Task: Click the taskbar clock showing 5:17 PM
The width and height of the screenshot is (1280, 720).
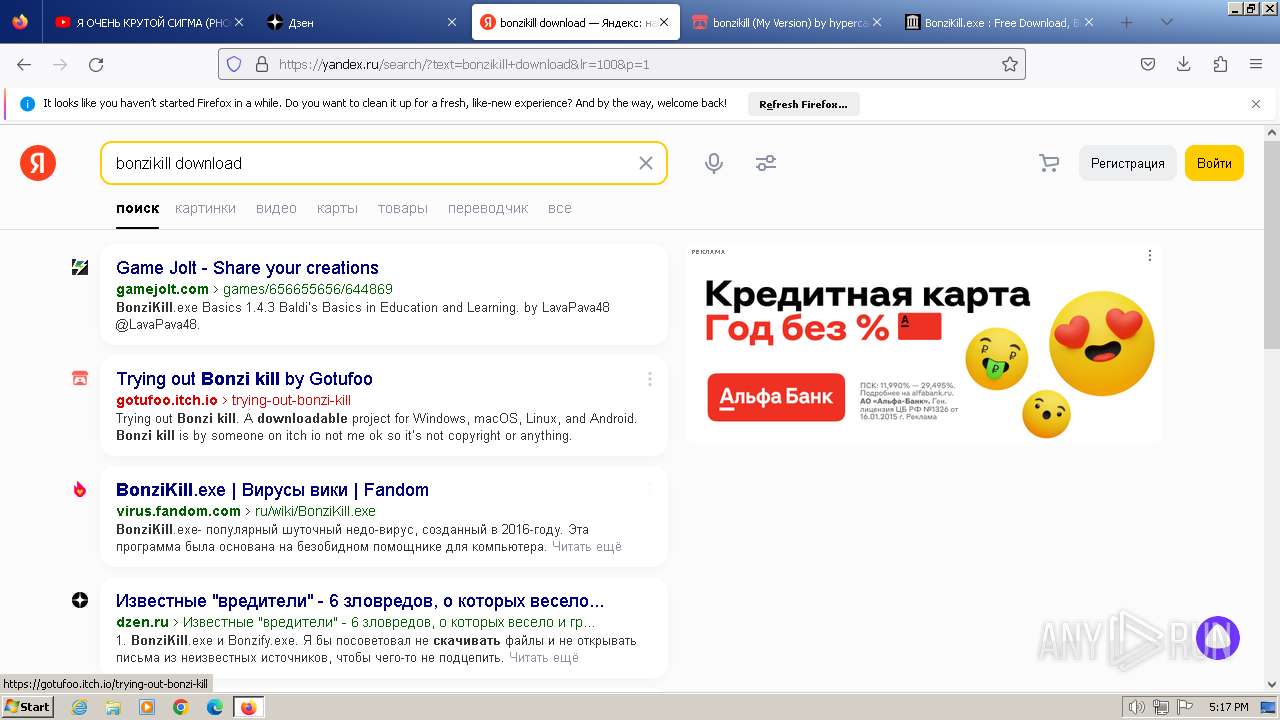Action: point(1228,707)
